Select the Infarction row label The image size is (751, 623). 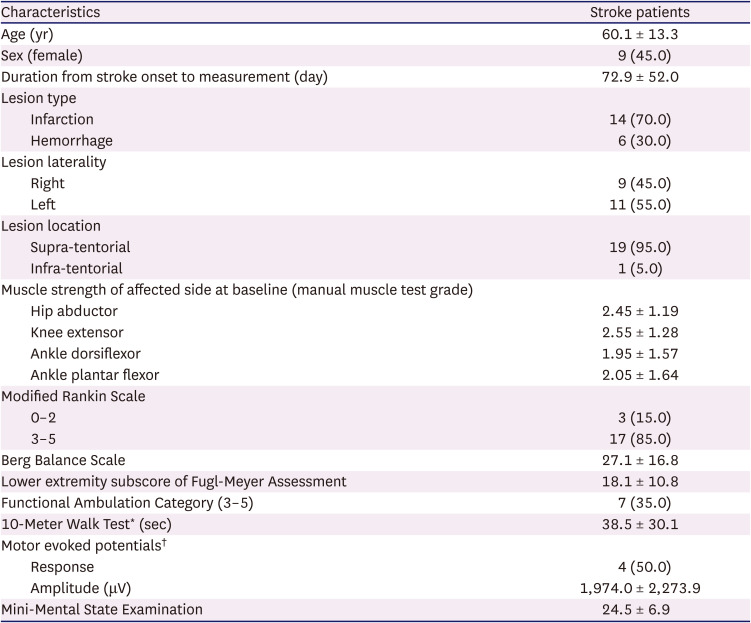click(62, 119)
